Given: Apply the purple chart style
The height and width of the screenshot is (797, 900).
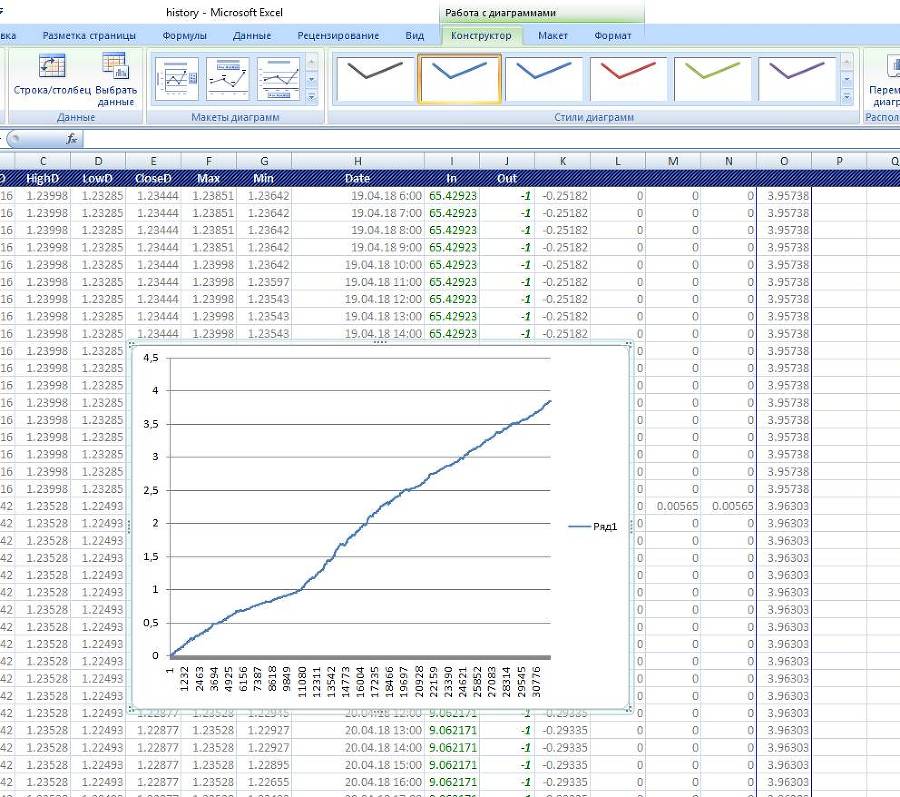Looking at the screenshot, I should click(x=797, y=79).
